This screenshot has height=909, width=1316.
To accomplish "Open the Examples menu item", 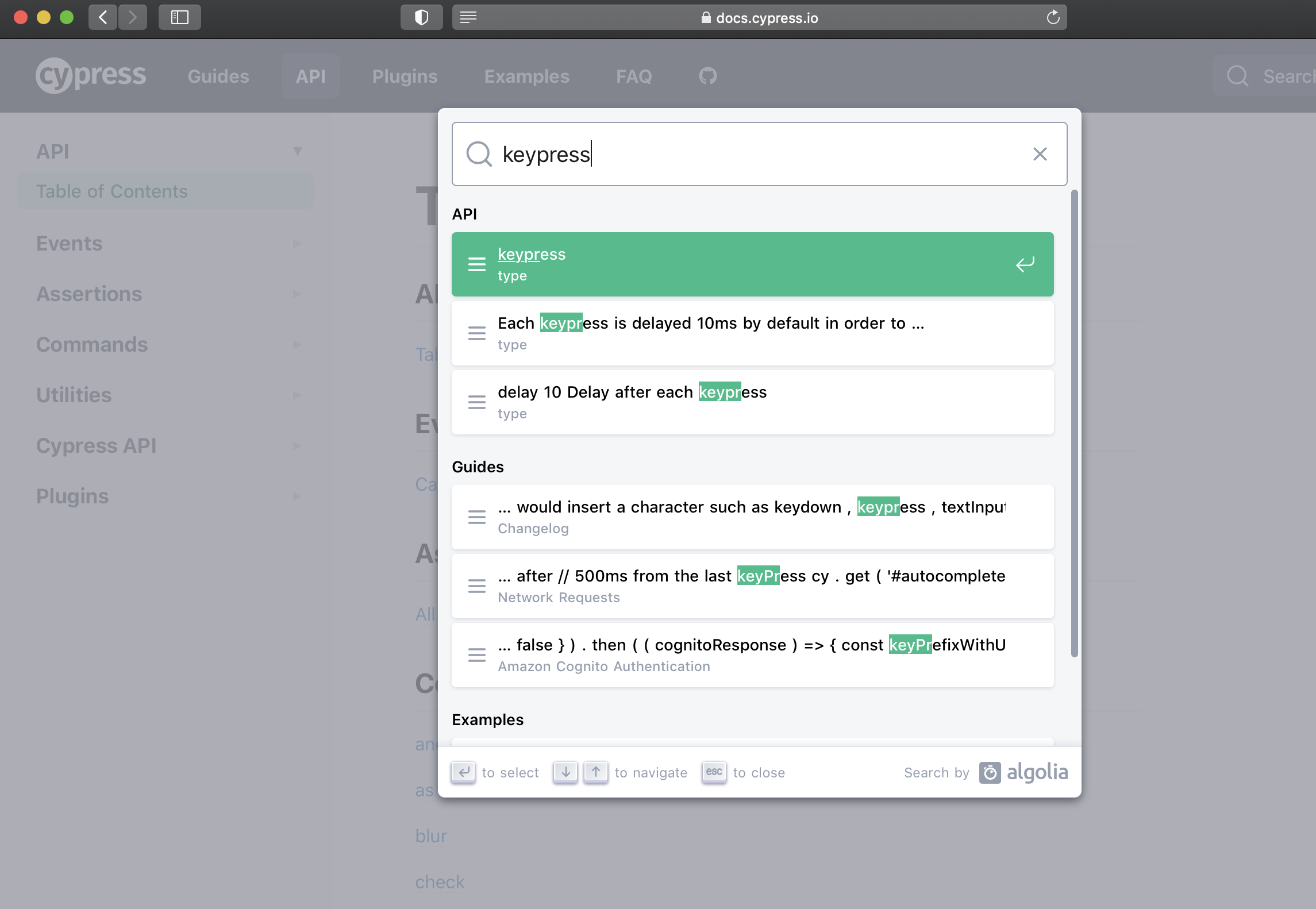I will pos(526,75).
